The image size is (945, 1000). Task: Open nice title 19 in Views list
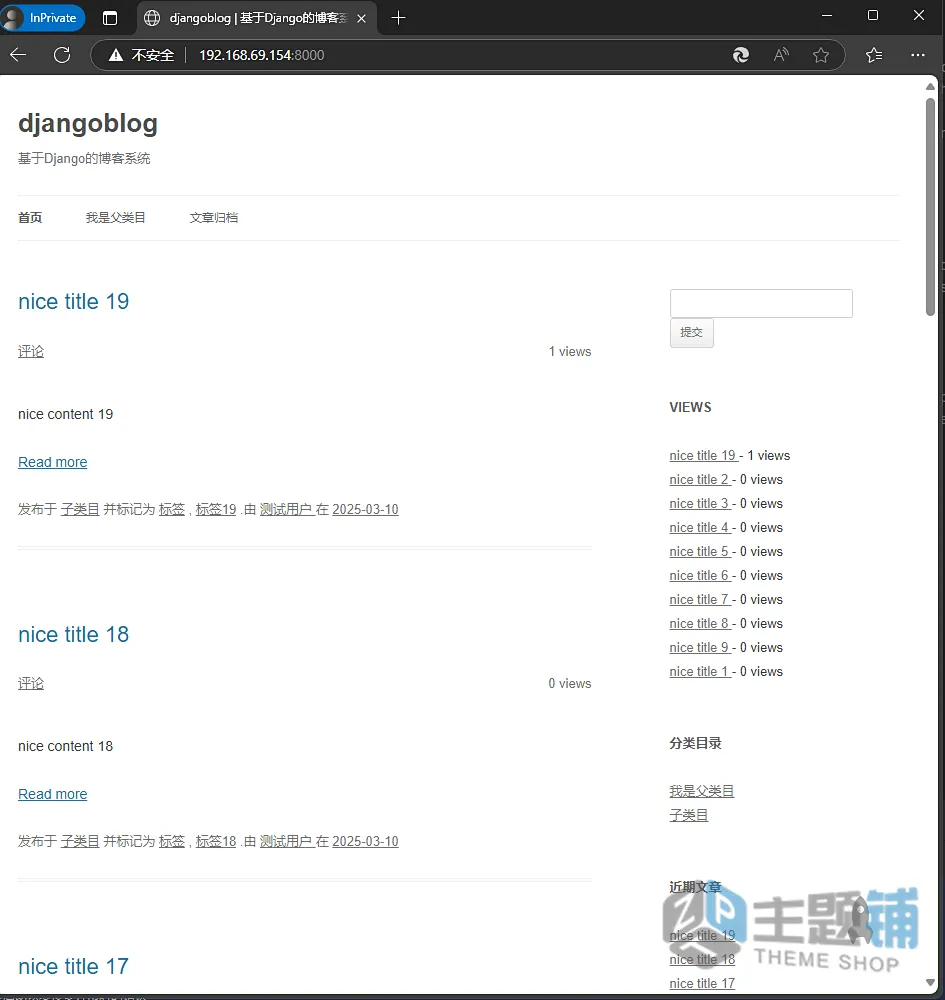tap(703, 455)
